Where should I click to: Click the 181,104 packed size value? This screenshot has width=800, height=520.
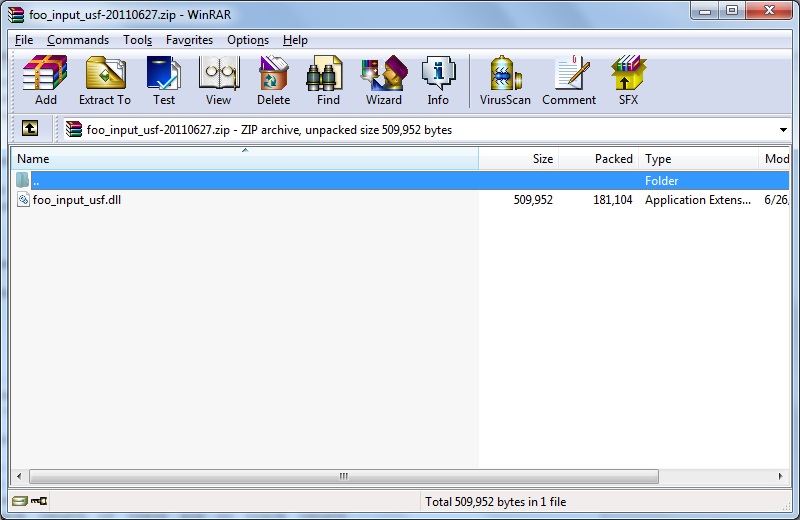[x=613, y=200]
